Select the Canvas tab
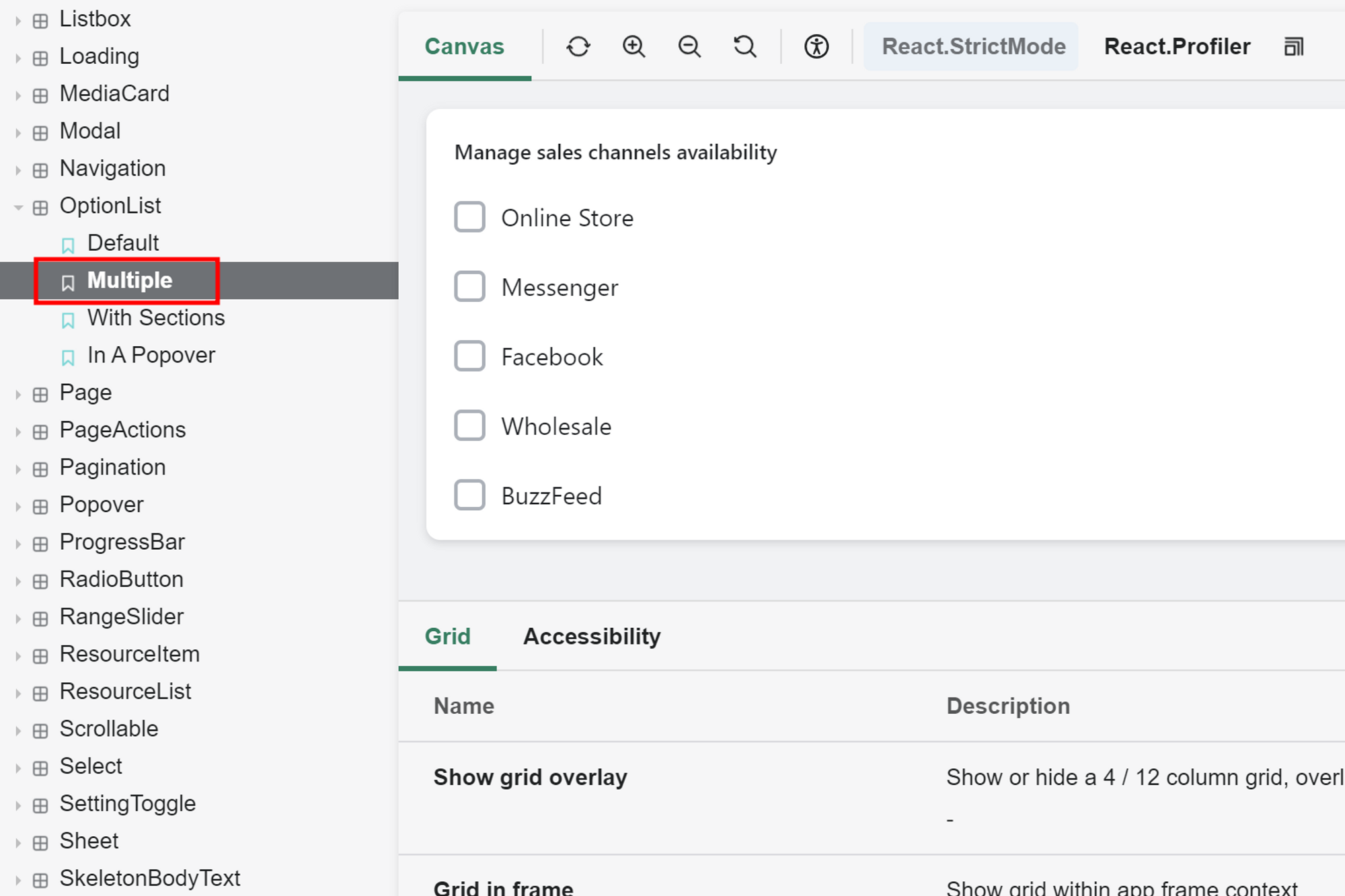This screenshot has width=1345, height=896. pyautogui.click(x=464, y=46)
